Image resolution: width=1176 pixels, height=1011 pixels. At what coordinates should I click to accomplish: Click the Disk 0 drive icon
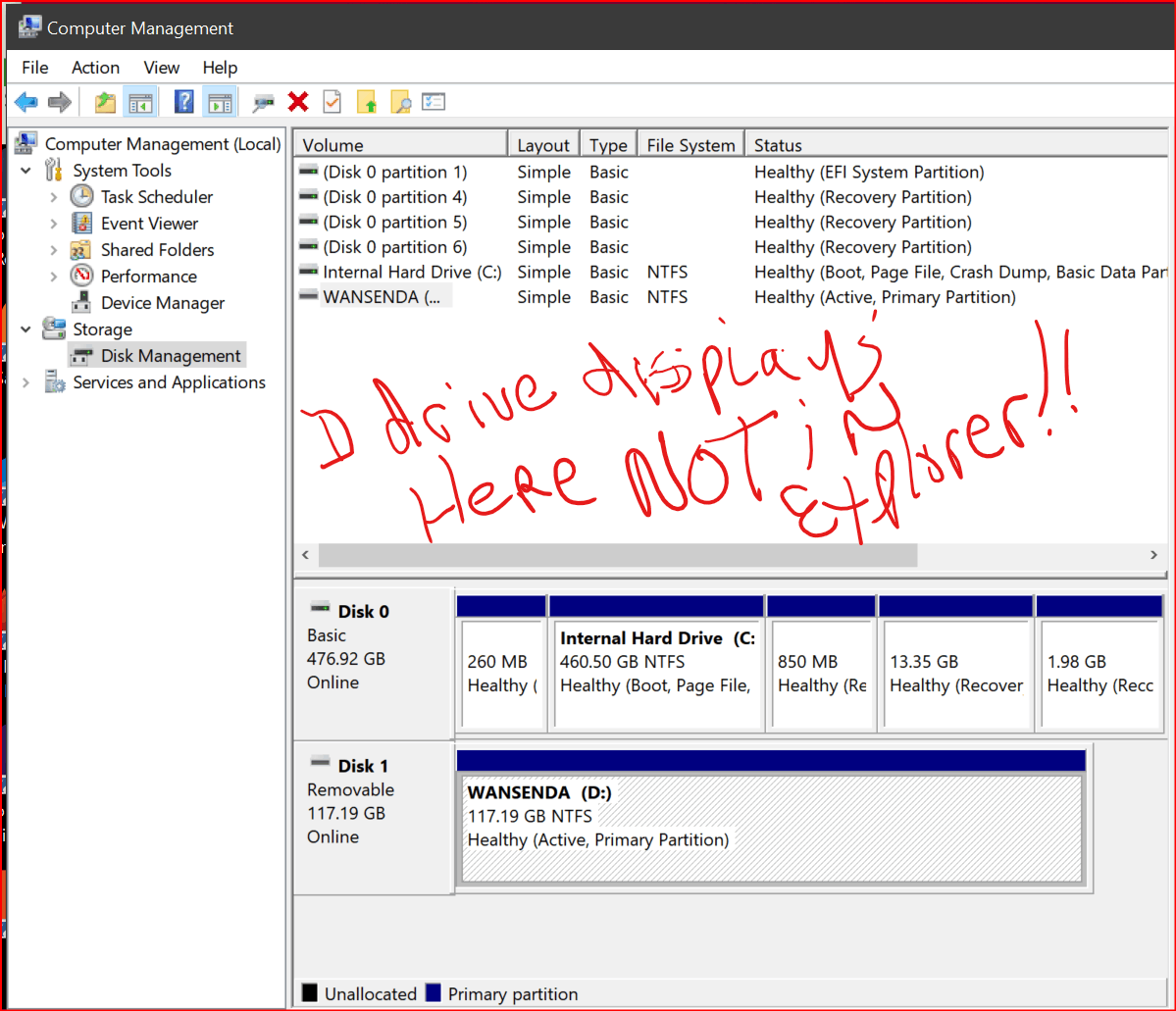pyautogui.click(x=321, y=608)
